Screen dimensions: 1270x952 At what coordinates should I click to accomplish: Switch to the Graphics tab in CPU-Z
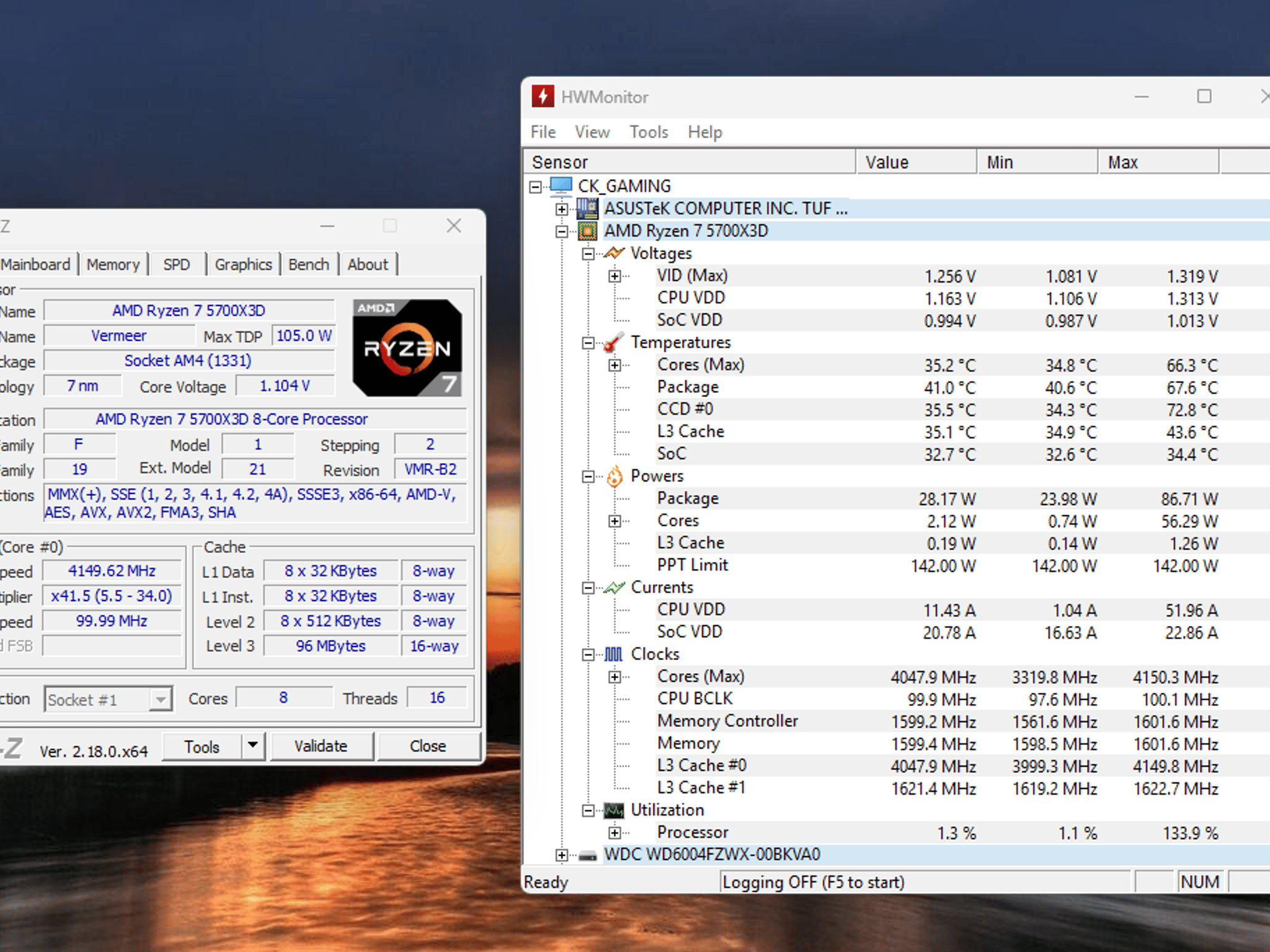point(243,265)
